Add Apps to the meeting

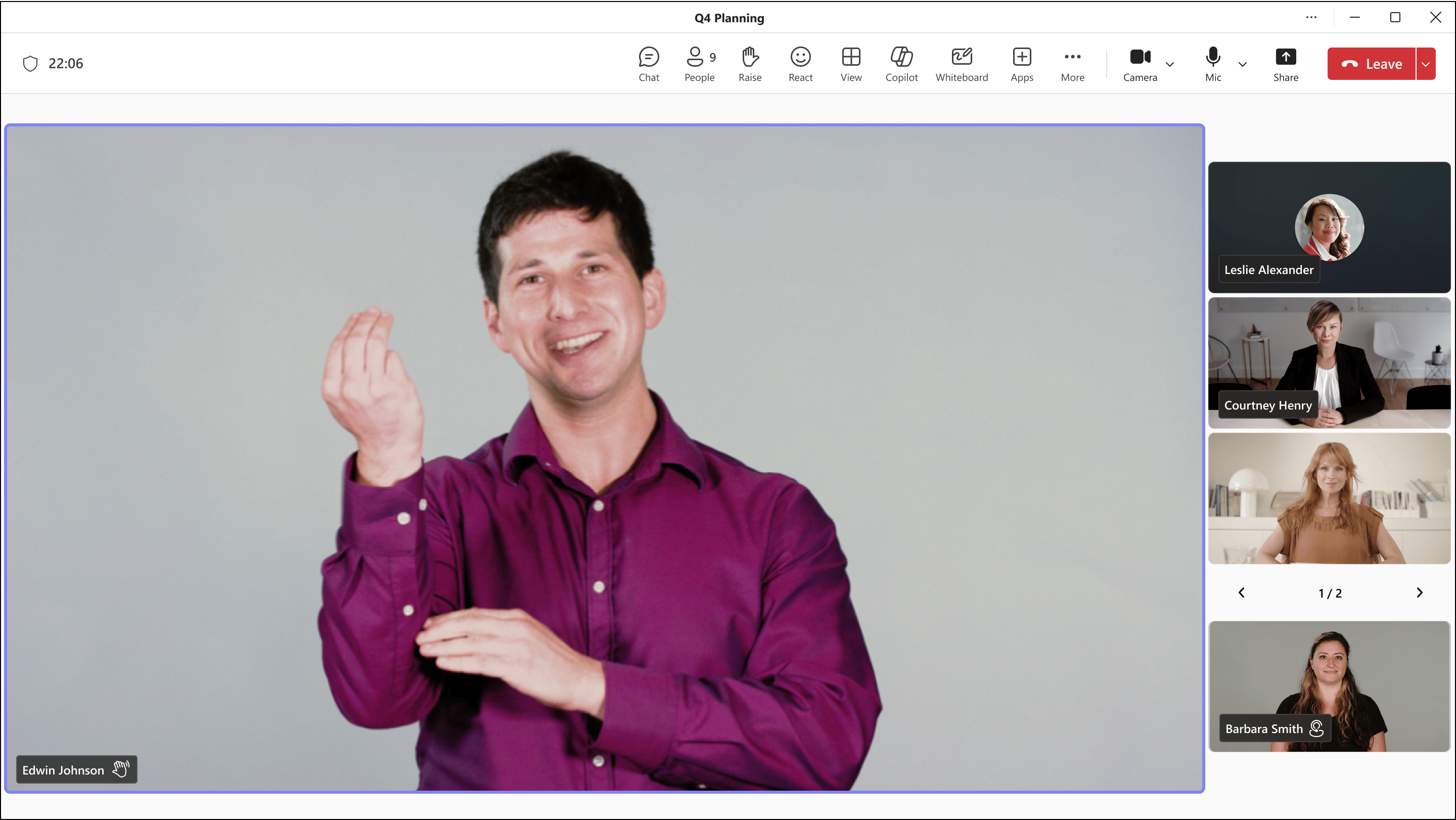click(1021, 64)
